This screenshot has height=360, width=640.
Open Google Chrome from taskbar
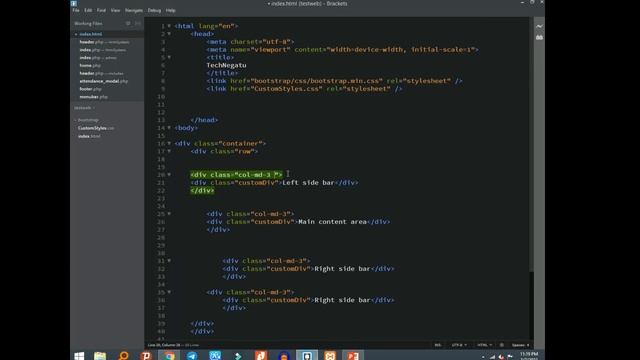pyautogui.click(x=169, y=356)
